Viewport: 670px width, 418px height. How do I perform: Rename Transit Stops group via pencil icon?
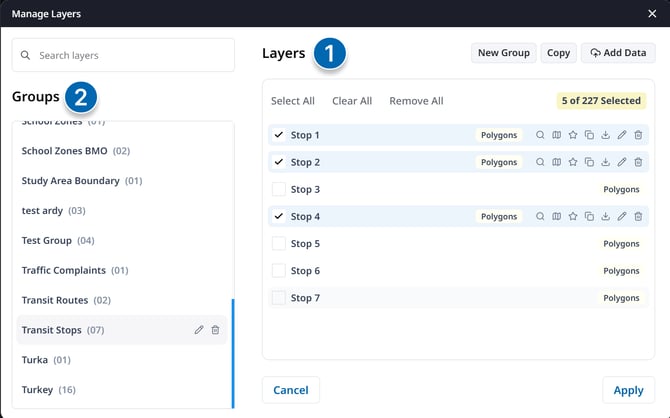198,330
